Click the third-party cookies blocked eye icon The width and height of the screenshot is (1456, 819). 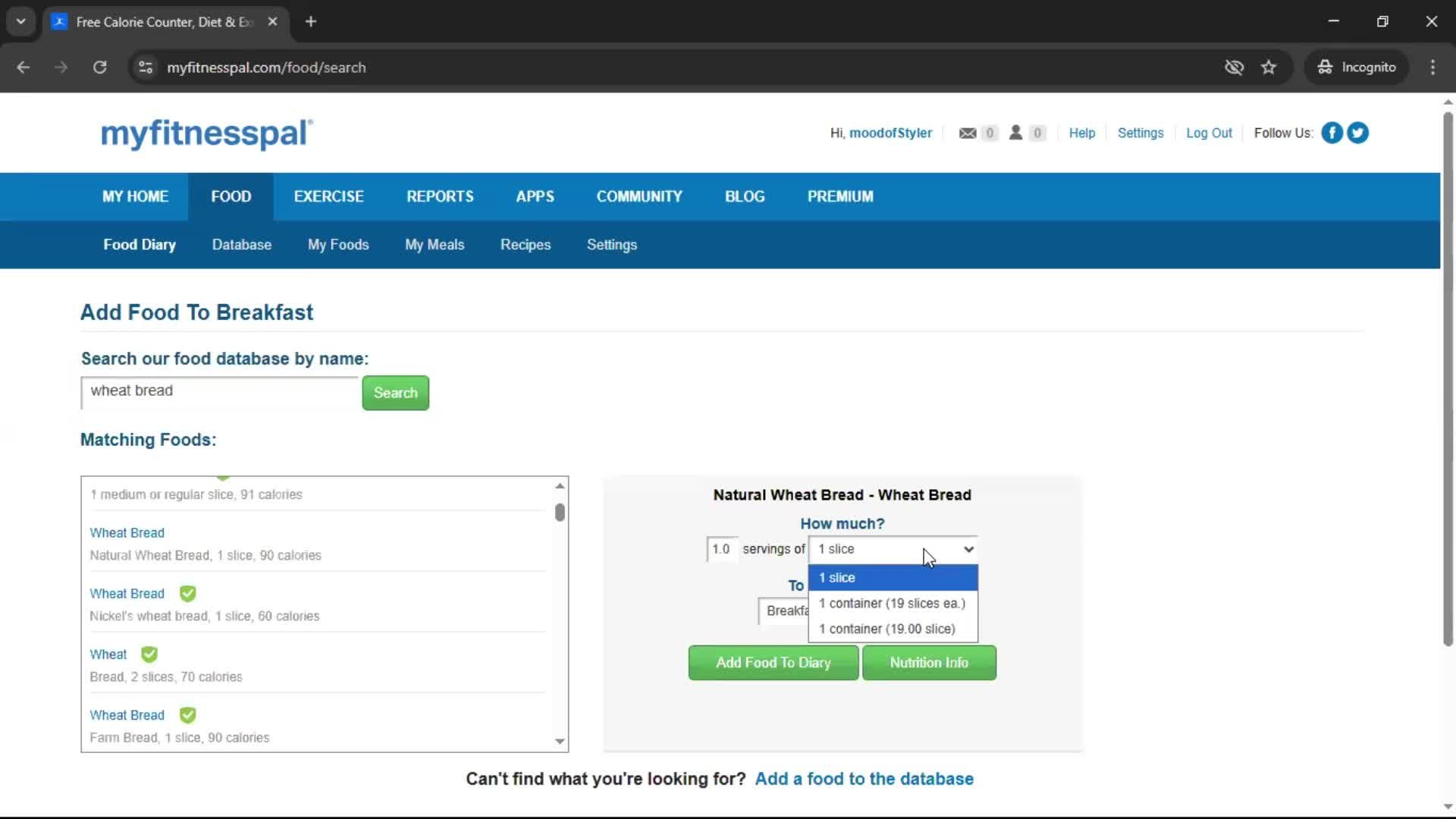(x=1234, y=67)
